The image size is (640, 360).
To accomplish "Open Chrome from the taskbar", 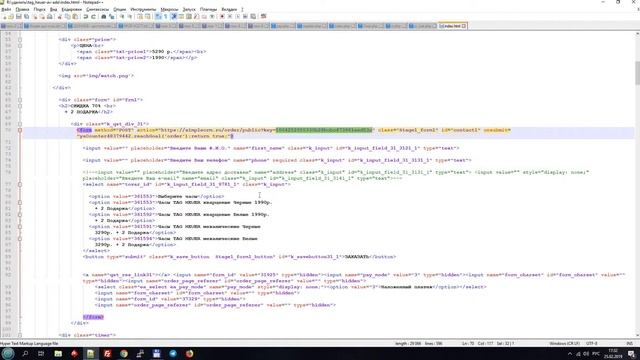I will click(124, 353).
